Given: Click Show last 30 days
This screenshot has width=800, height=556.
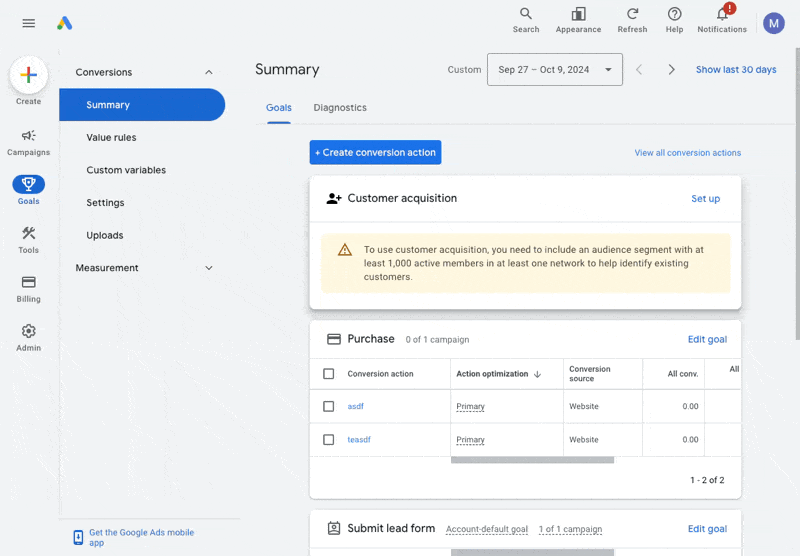Looking at the screenshot, I should (736, 69).
